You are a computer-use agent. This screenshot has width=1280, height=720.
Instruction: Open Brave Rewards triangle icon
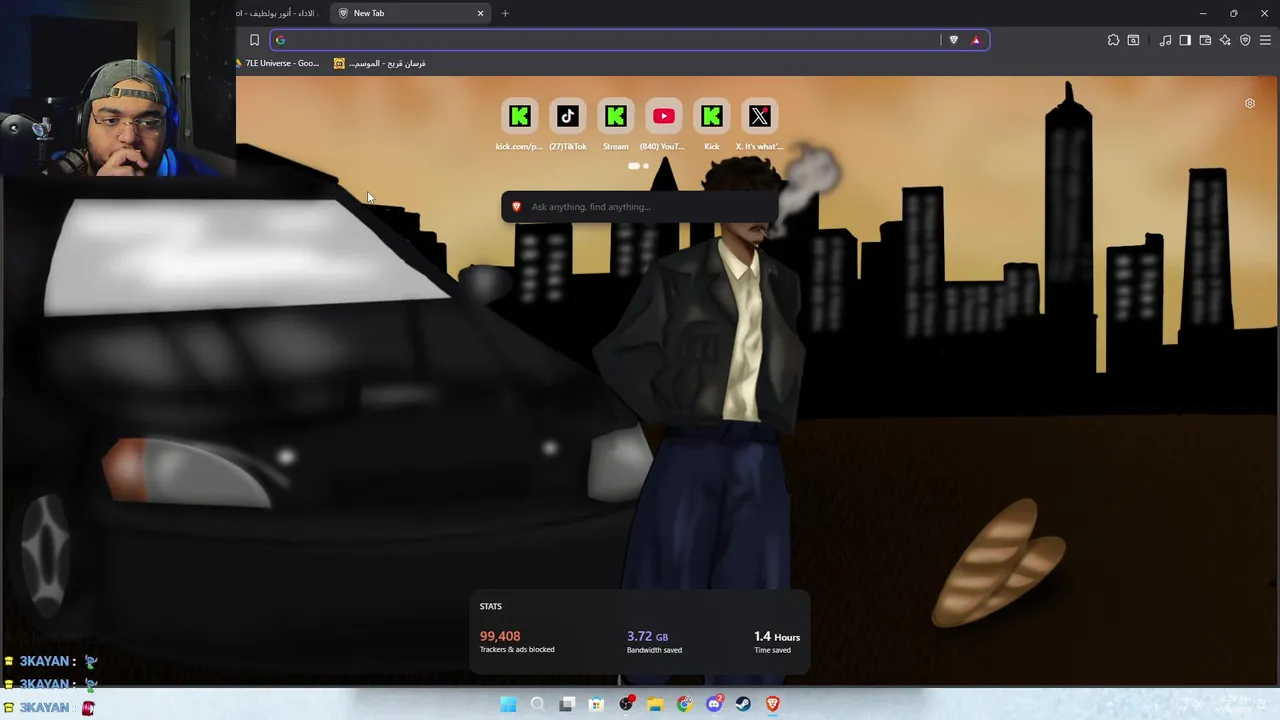coord(976,40)
